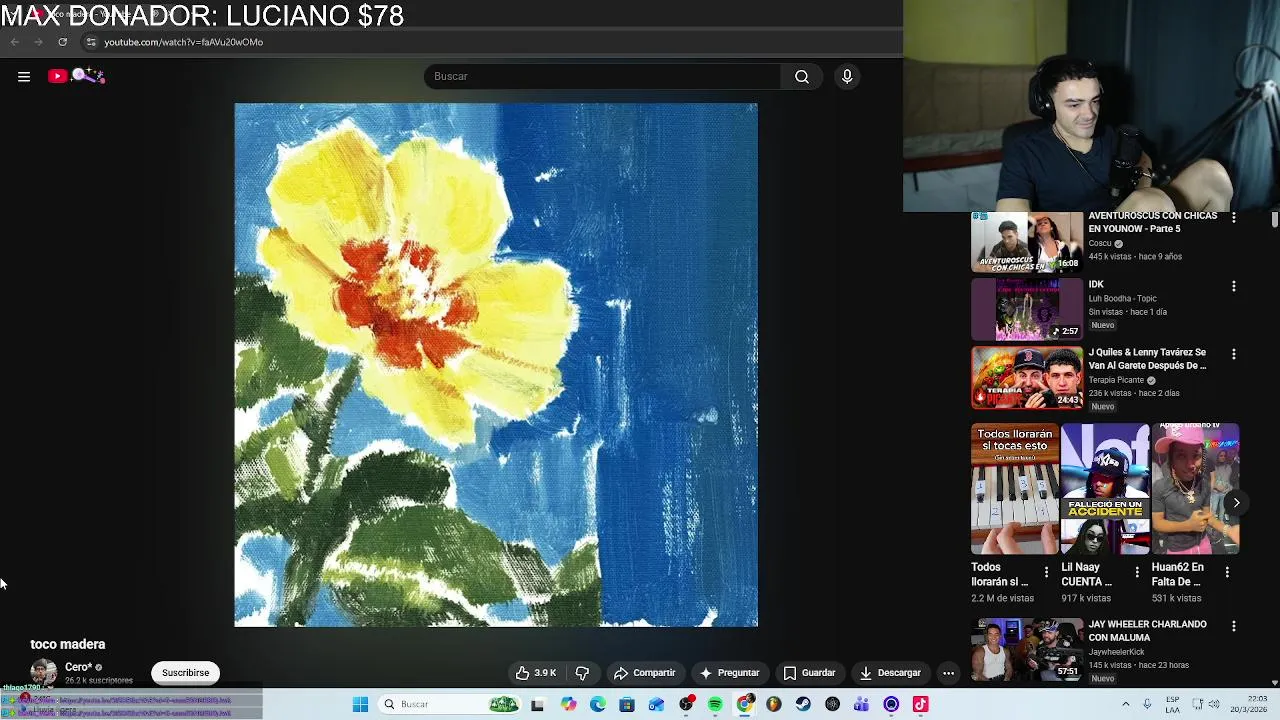This screenshot has width=1280, height=720.
Task: Go back in browser history
Action: [x=15, y=42]
